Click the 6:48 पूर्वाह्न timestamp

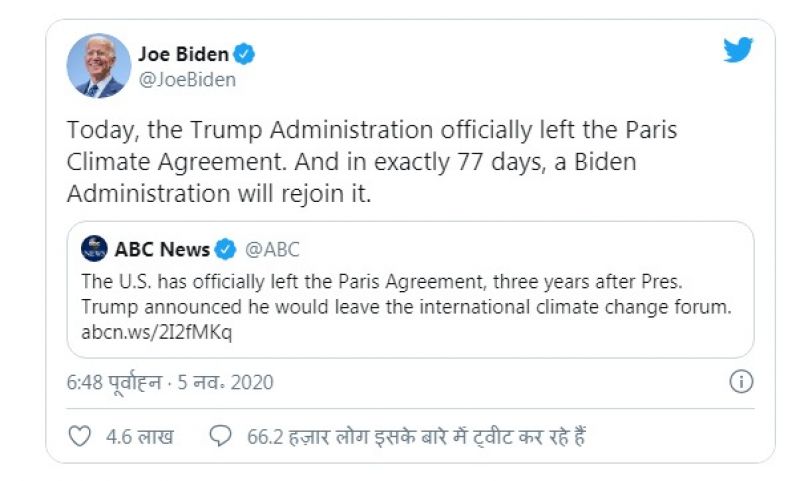point(125,382)
